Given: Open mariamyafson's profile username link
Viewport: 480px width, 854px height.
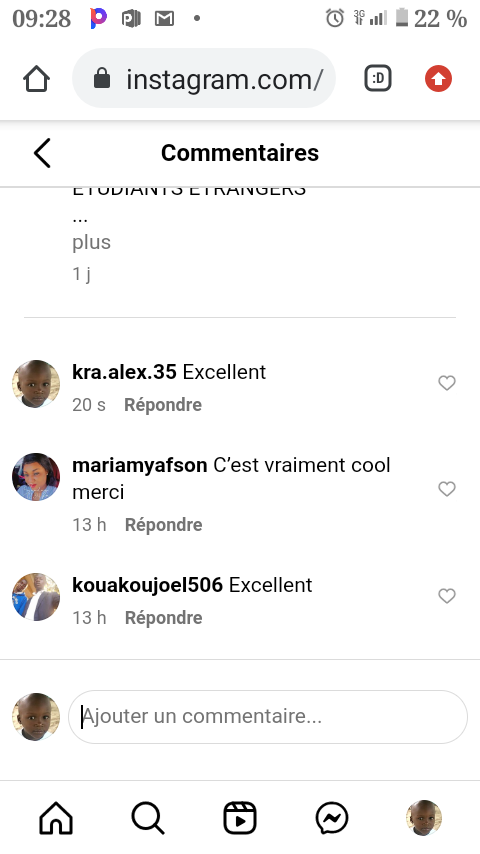Looking at the screenshot, I should click(x=139, y=465).
